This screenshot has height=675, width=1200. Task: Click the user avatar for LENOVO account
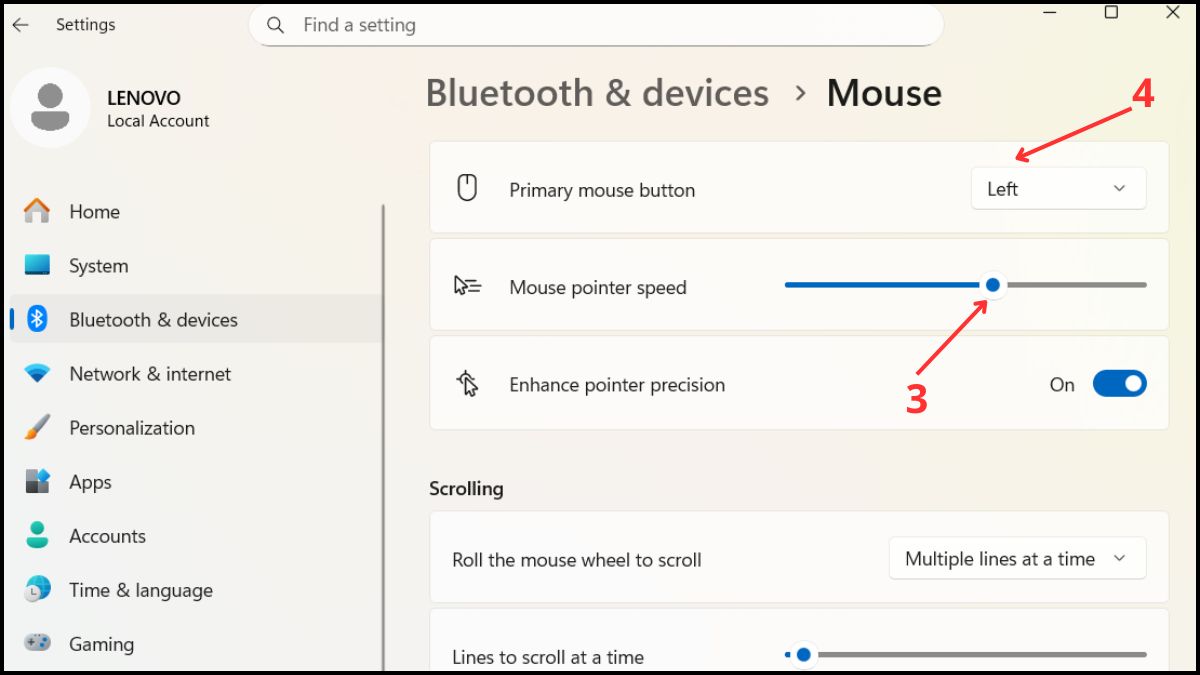click(52, 107)
